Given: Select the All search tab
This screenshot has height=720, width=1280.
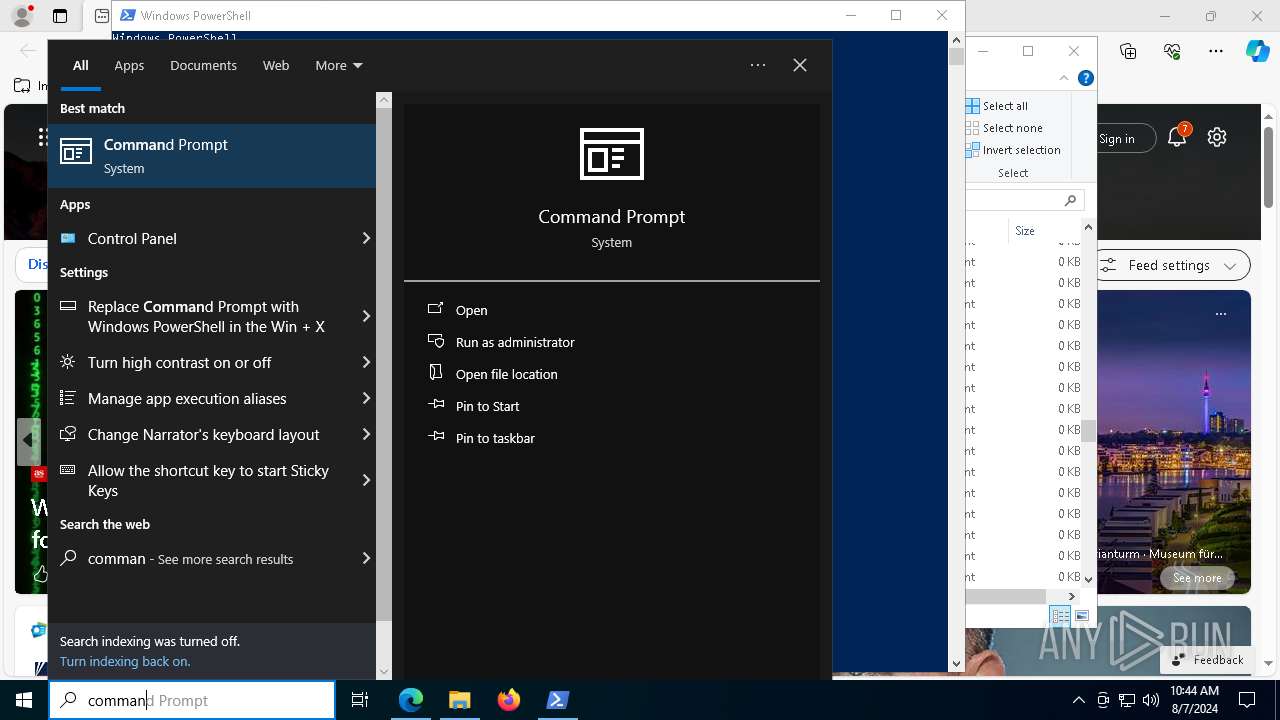Looking at the screenshot, I should pos(81,65).
